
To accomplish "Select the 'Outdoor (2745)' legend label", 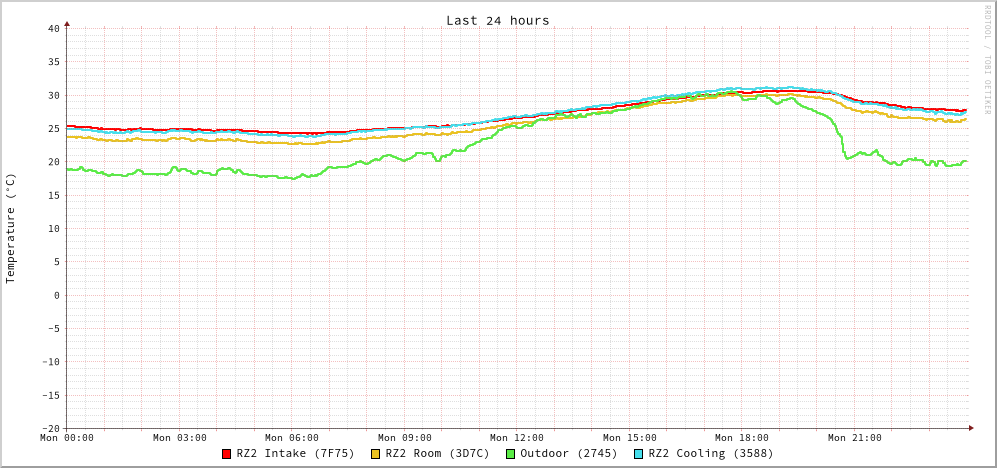I will (568, 454).
